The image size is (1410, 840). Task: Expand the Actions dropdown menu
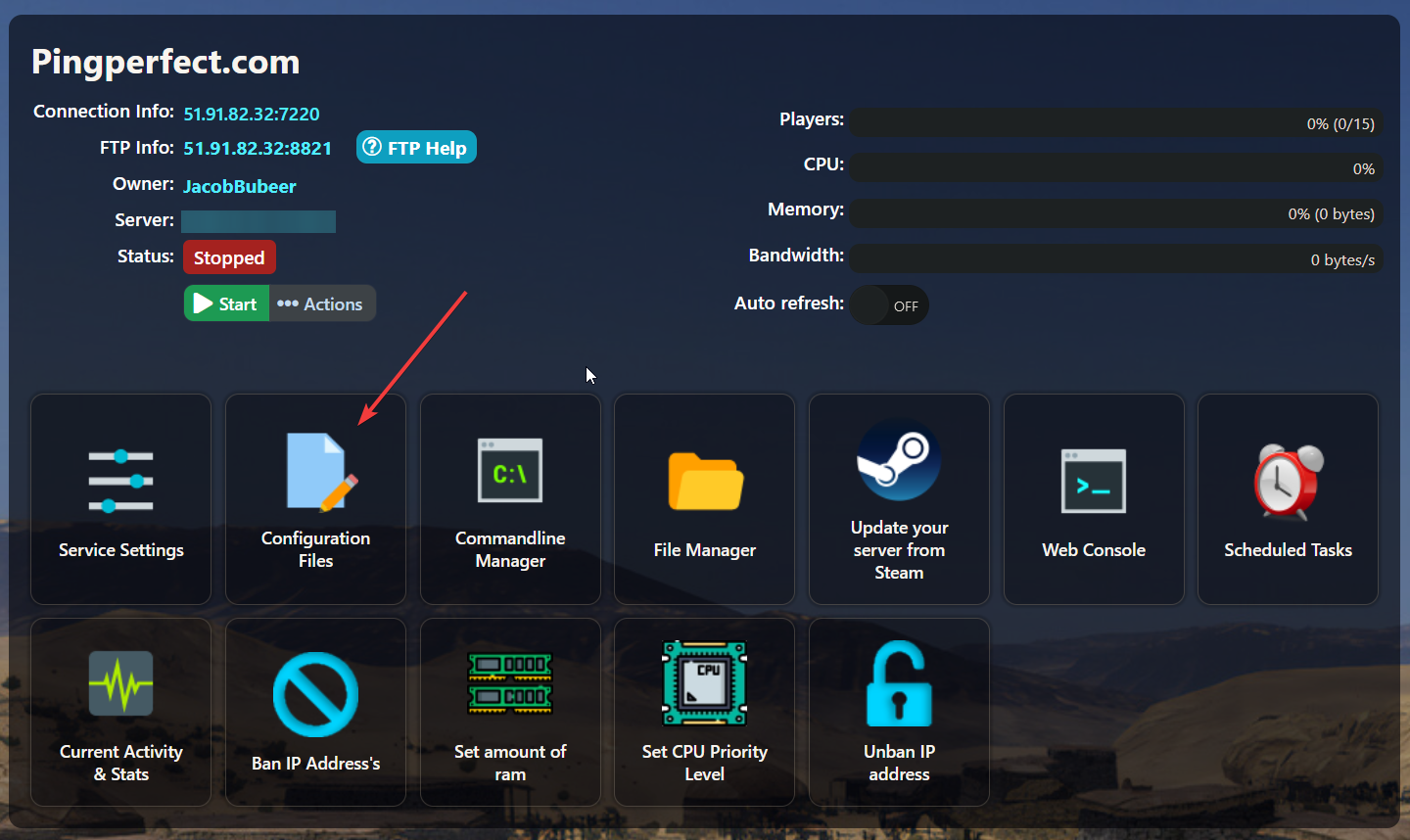pyautogui.click(x=321, y=303)
